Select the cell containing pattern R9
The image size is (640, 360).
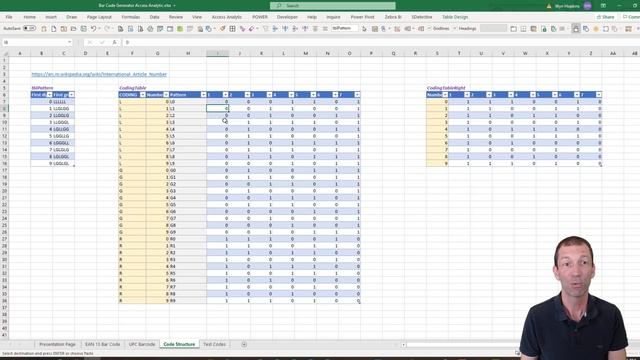point(188,301)
